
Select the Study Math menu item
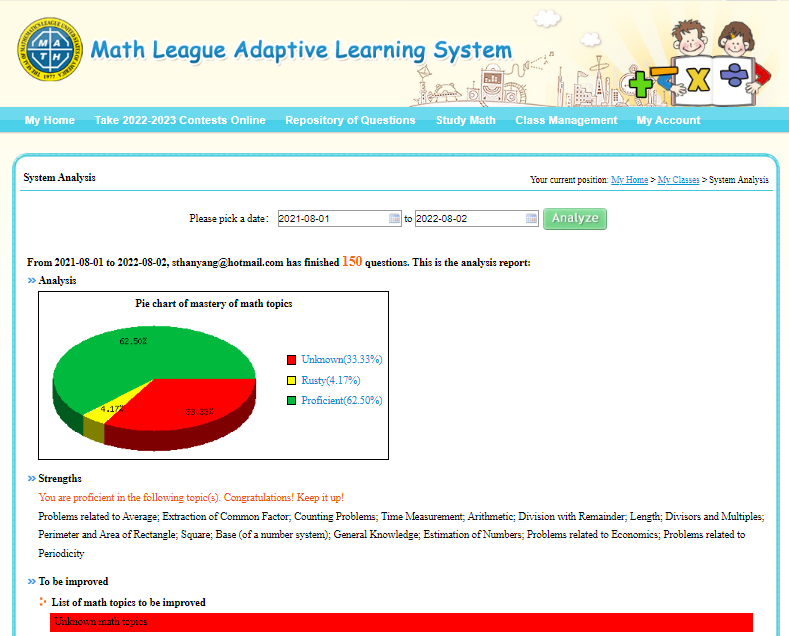tap(465, 120)
